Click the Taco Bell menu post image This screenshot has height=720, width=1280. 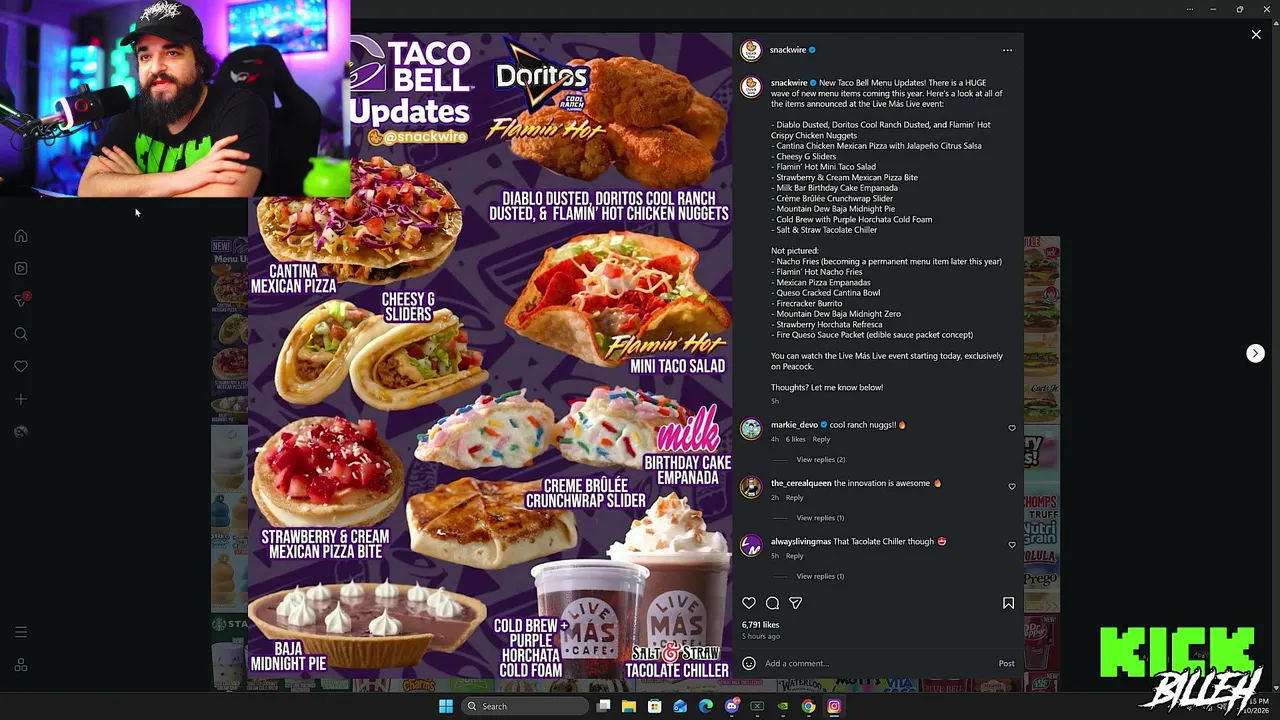pyautogui.click(x=490, y=355)
